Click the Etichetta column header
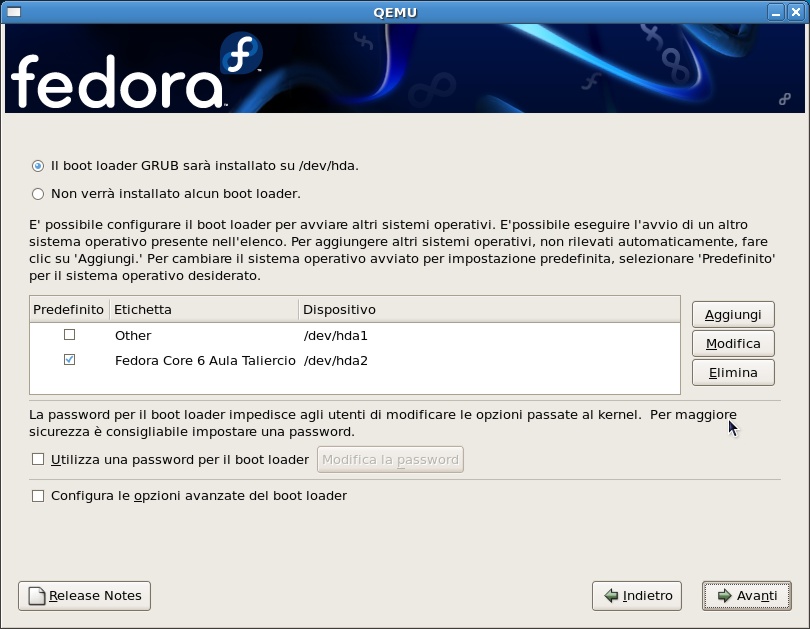 [204, 310]
